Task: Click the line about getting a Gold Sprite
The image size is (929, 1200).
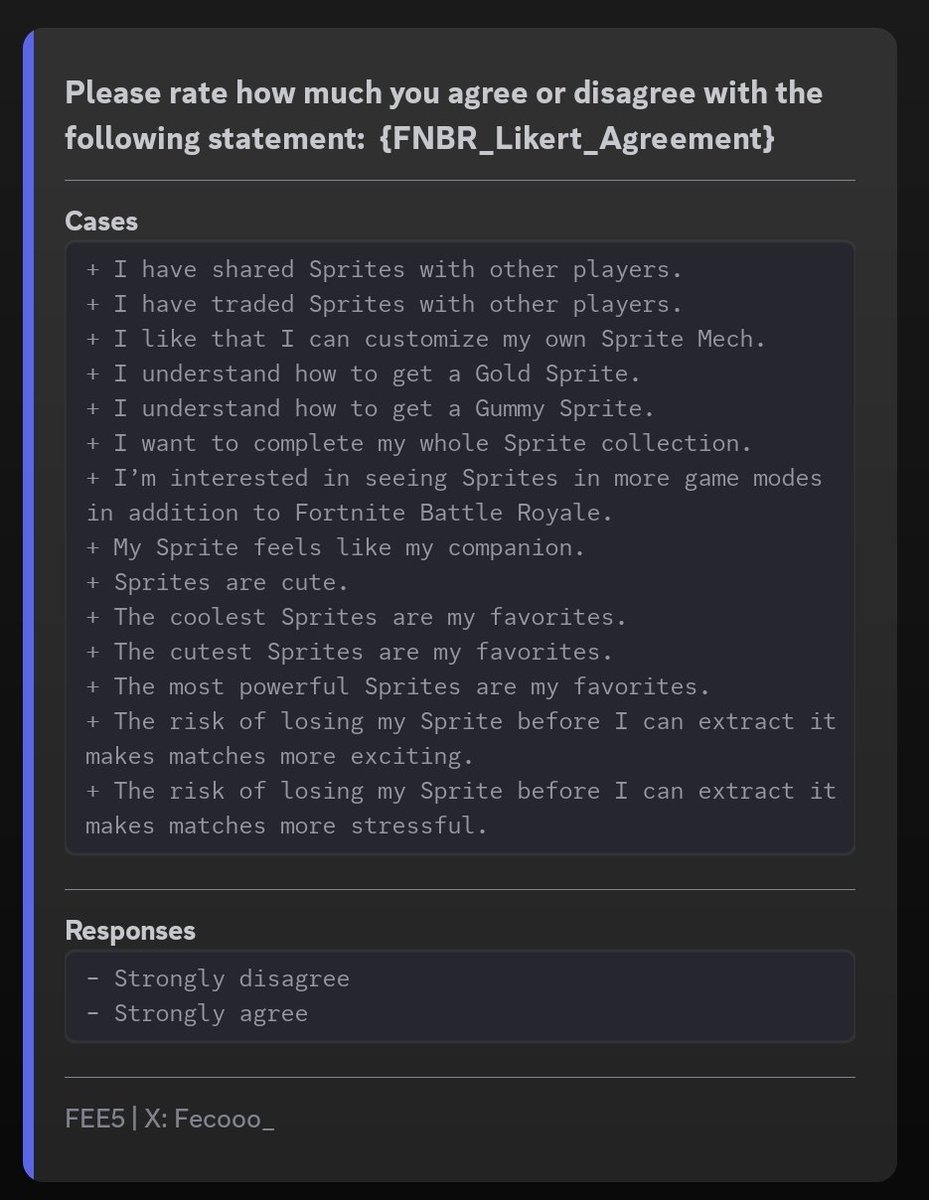Action: (x=363, y=374)
